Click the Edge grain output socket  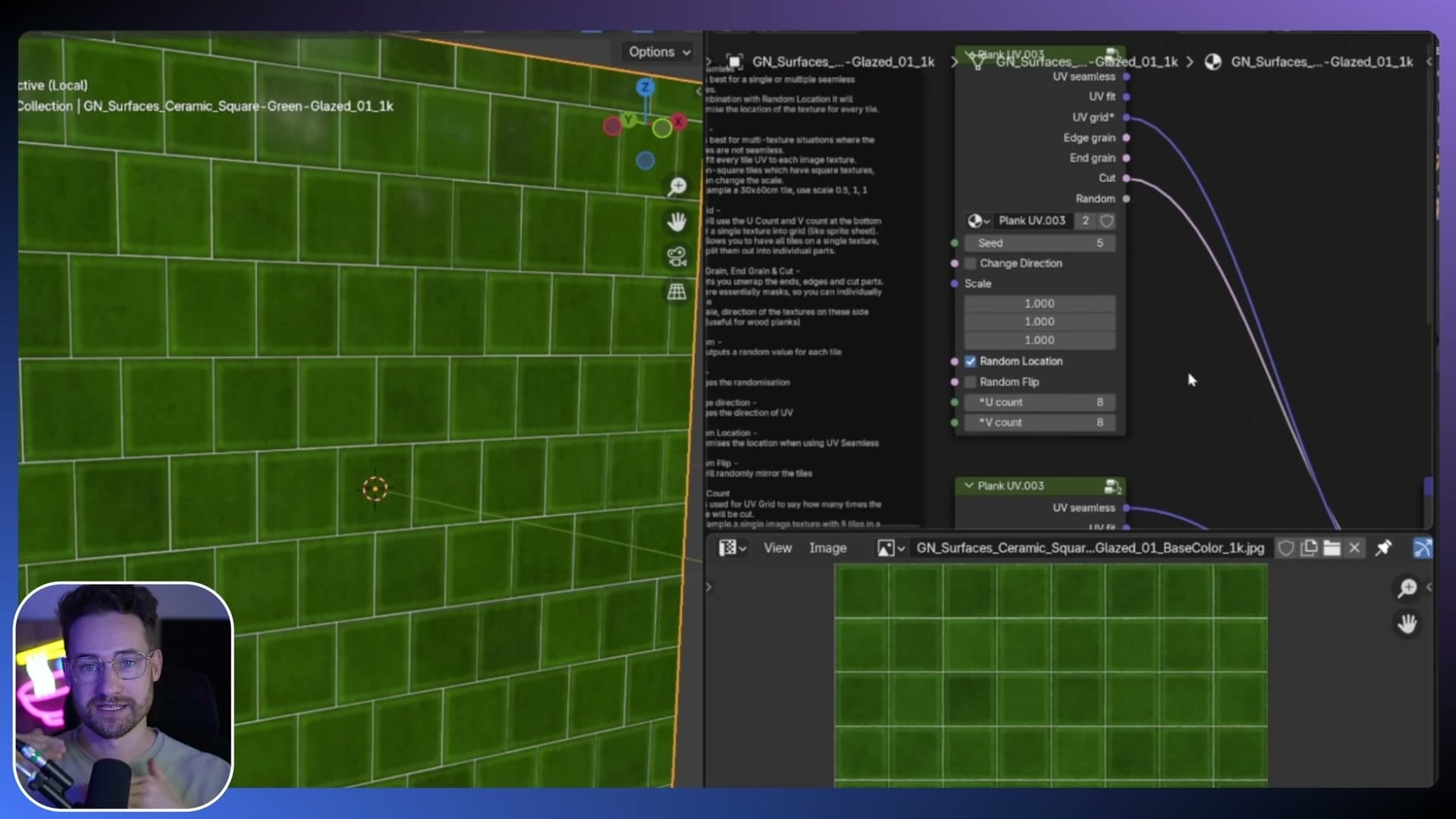tap(1126, 138)
